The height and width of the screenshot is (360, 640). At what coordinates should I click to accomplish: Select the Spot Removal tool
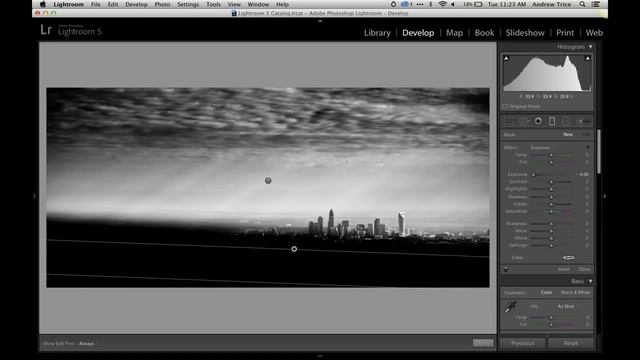[x=524, y=121]
